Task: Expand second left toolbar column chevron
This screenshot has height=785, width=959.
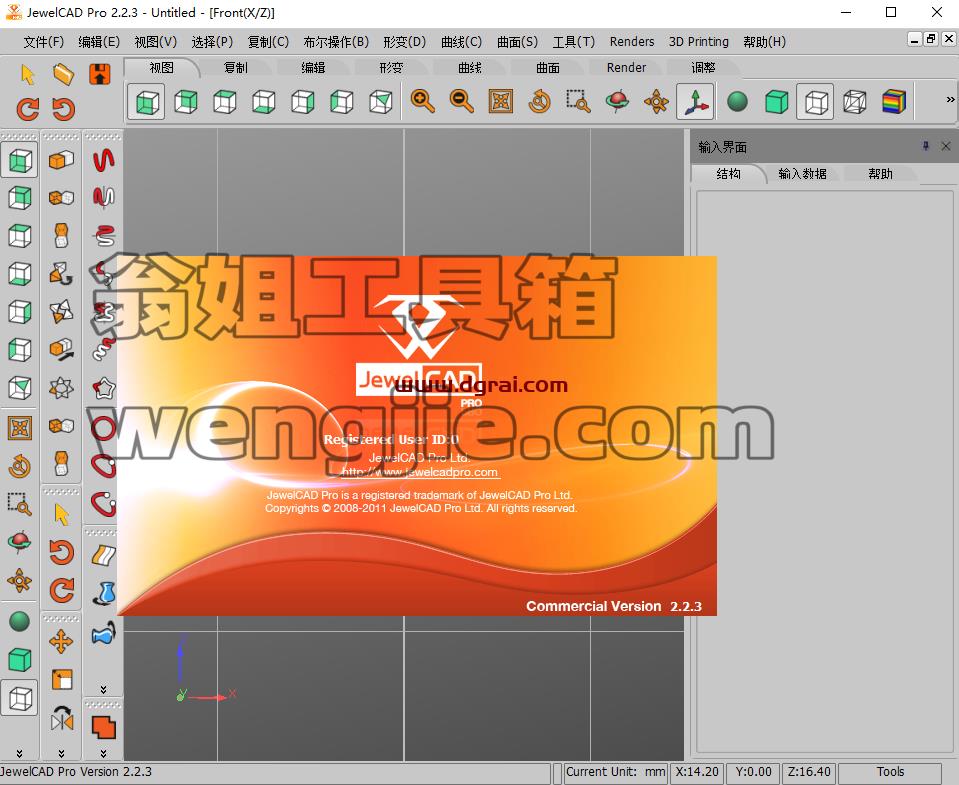Action: 61,753
